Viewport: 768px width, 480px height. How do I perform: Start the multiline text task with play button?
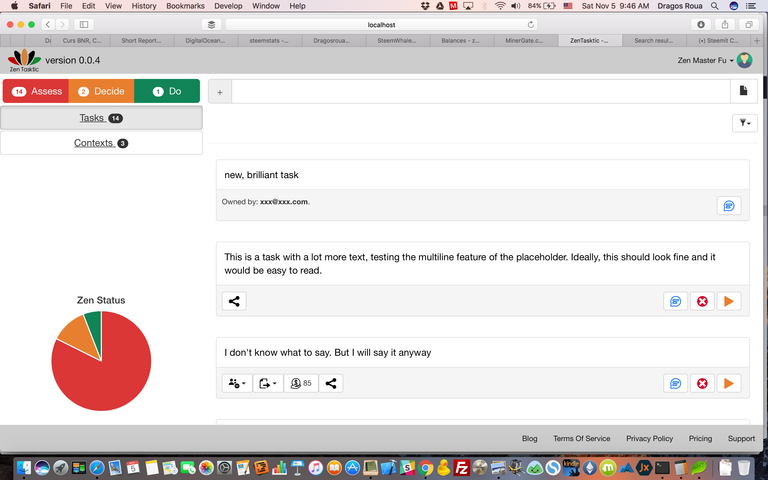click(x=729, y=301)
